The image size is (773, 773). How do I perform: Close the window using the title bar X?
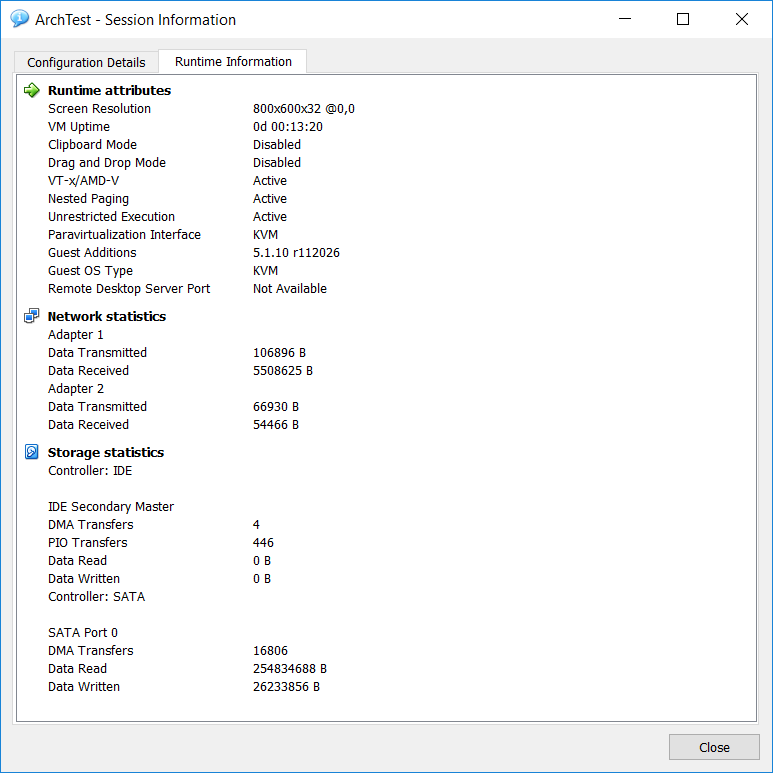741,19
